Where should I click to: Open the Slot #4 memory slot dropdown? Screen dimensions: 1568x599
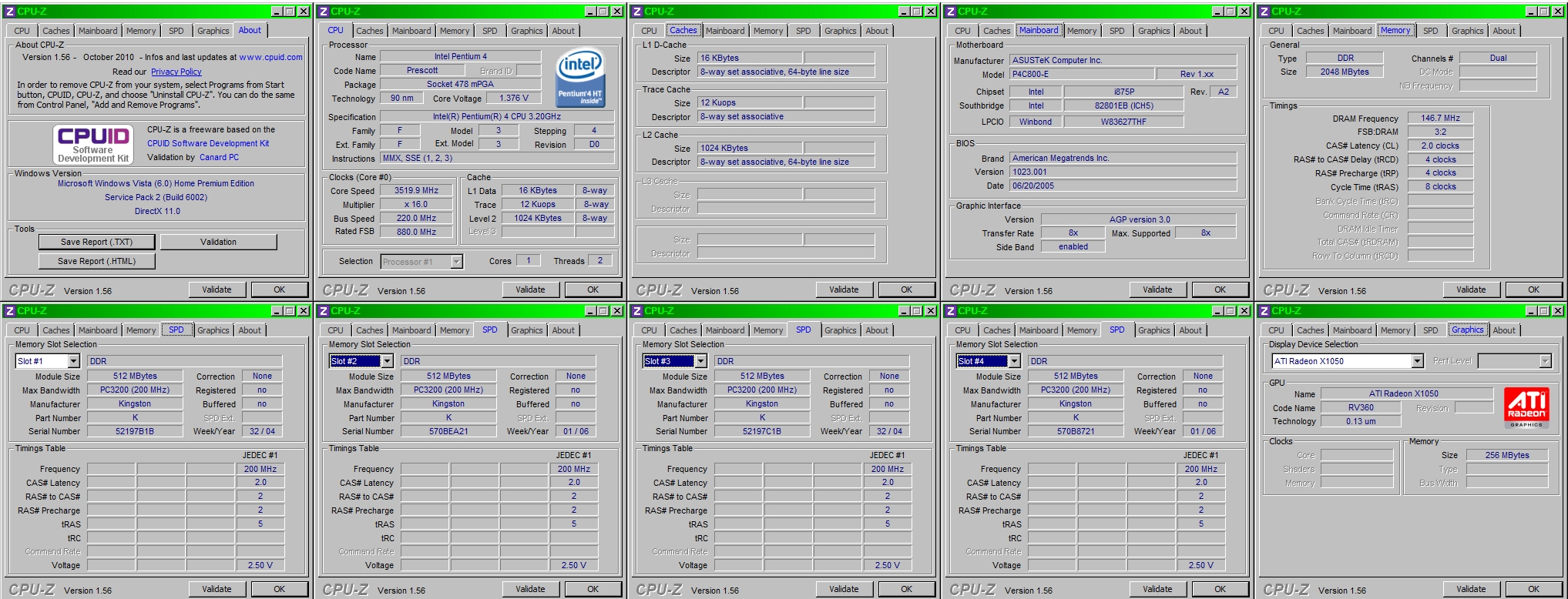tap(1015, 361)
